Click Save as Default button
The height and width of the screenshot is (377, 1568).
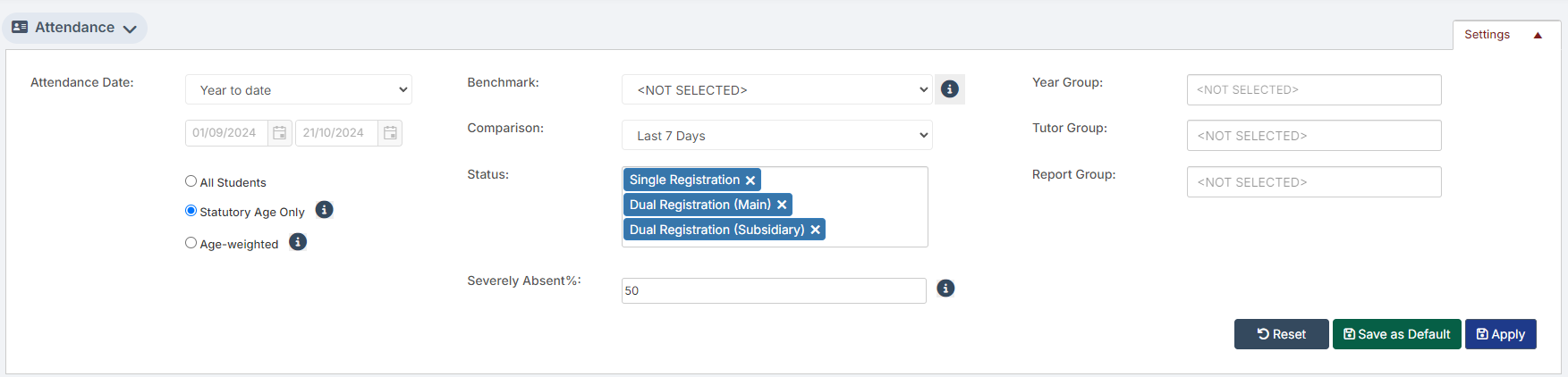1396,334
